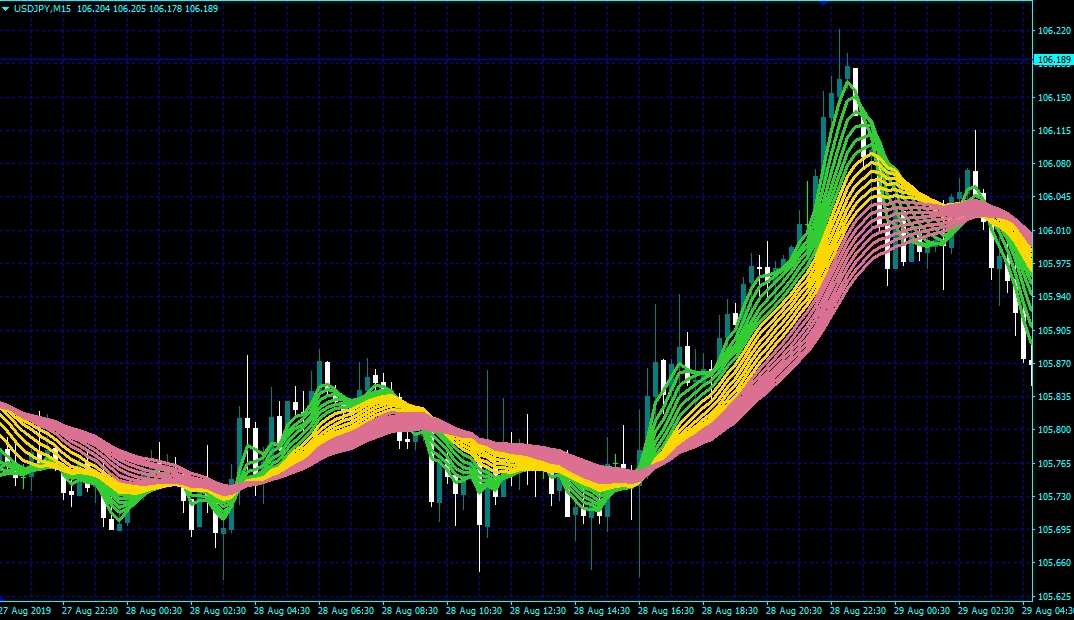
Task: Click the 105.765 price axis label
Action: 1054,463
